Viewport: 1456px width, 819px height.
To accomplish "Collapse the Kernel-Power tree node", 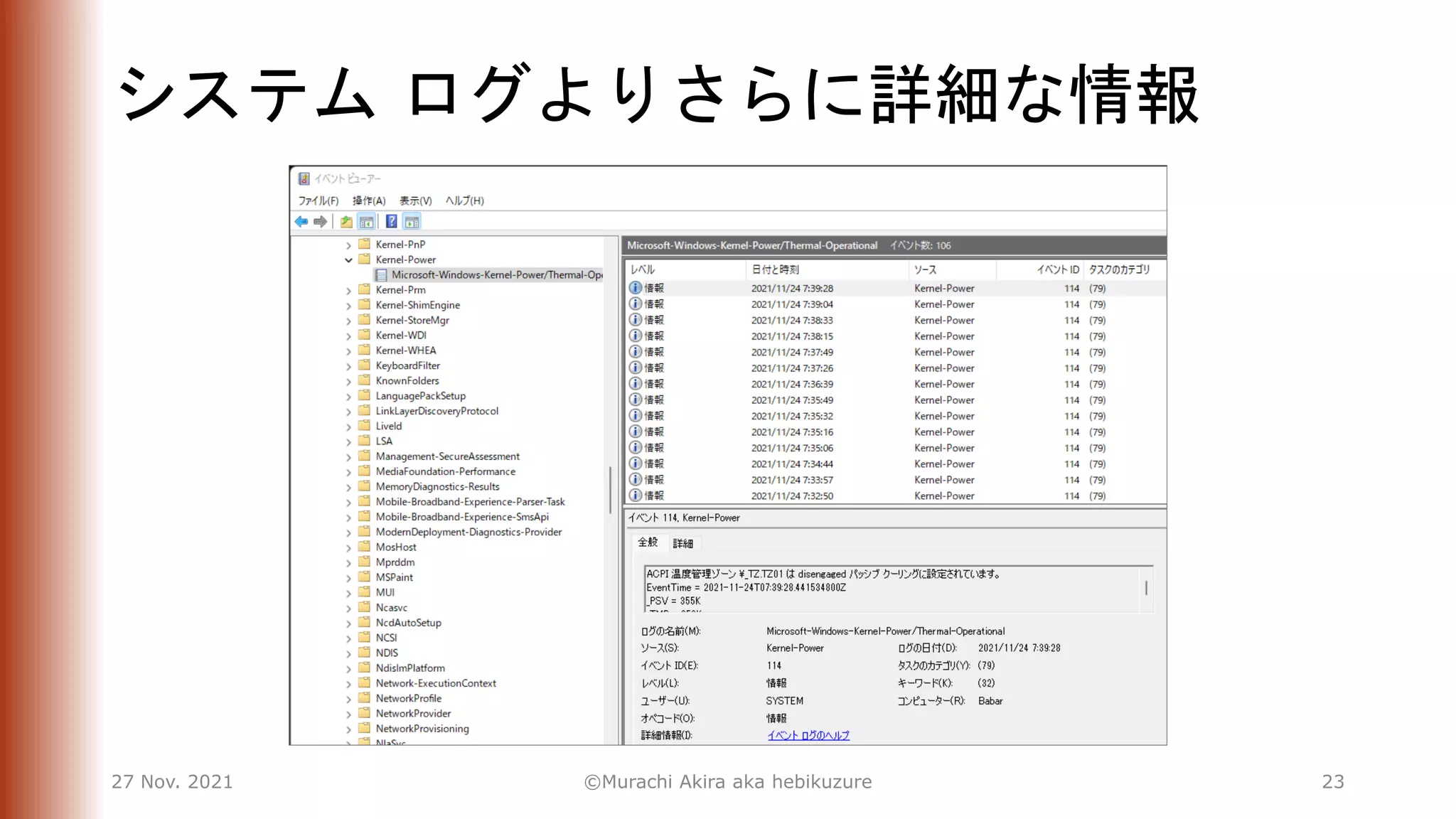I will (348, 260).
